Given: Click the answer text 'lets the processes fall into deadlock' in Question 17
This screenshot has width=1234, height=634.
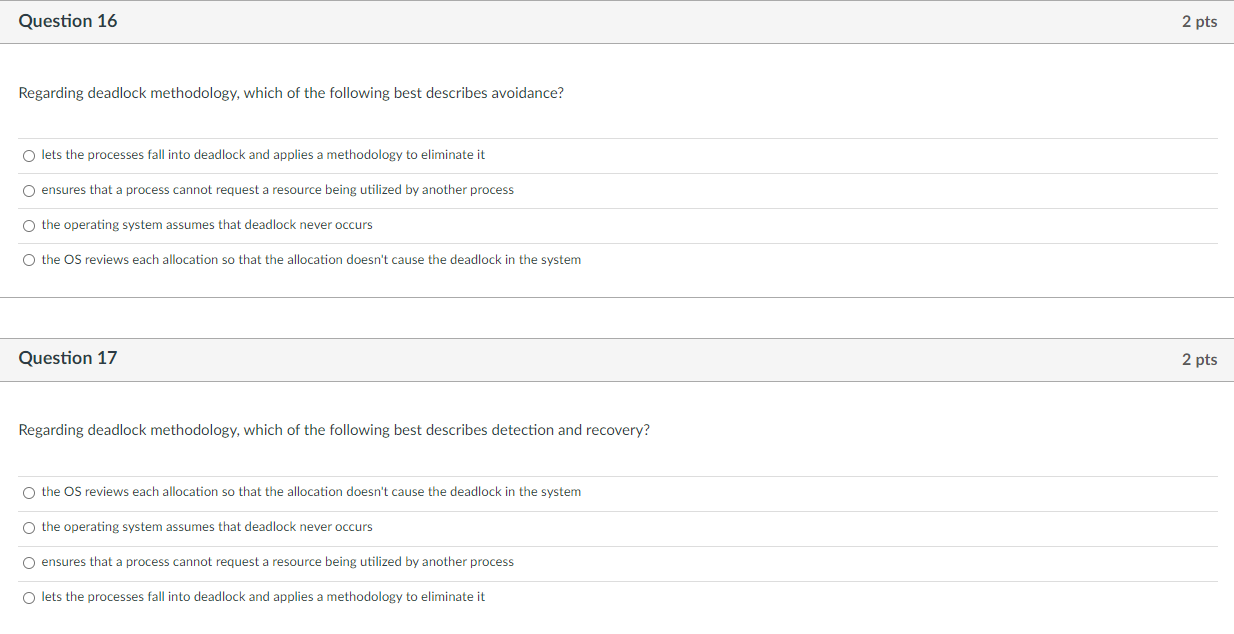Looking at the screenshot, I should [263, 596].
